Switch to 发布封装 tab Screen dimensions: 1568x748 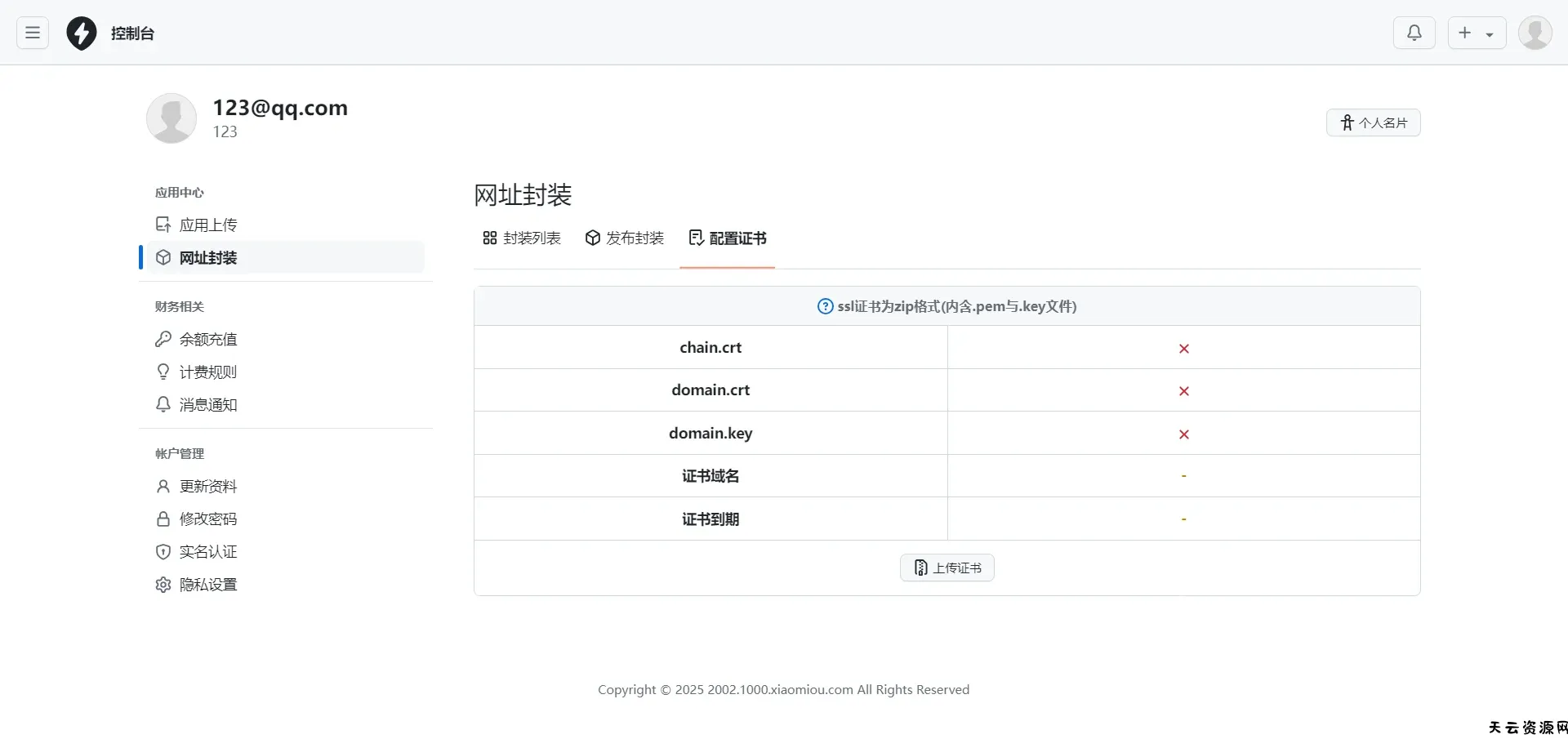[625, 238]
